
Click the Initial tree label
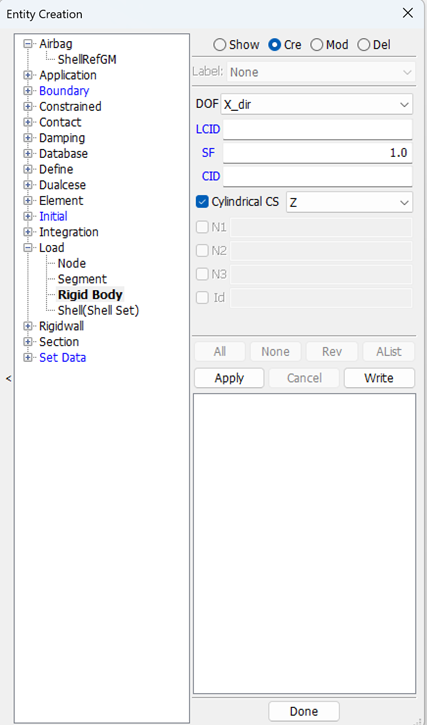[53, 216]
